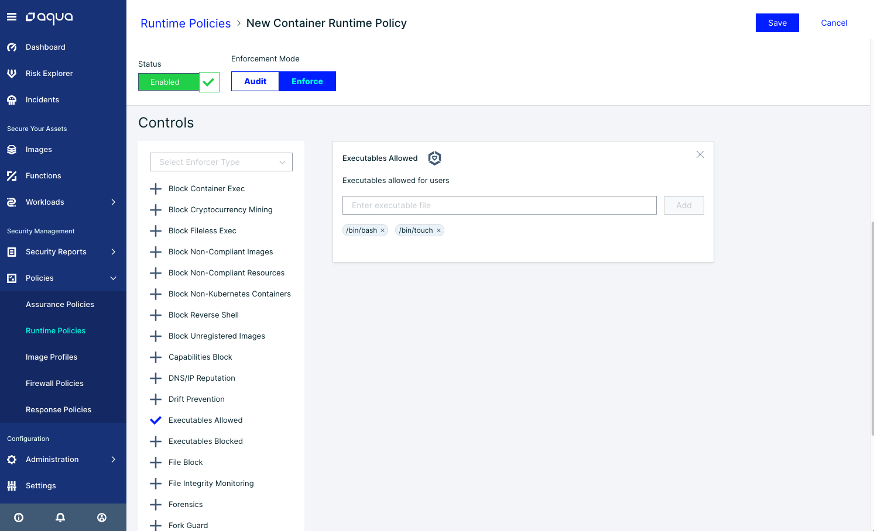Click the notification bell icon
Viewport: 874px width, 531px height.
pyautogui.click(x=60, y=518)
